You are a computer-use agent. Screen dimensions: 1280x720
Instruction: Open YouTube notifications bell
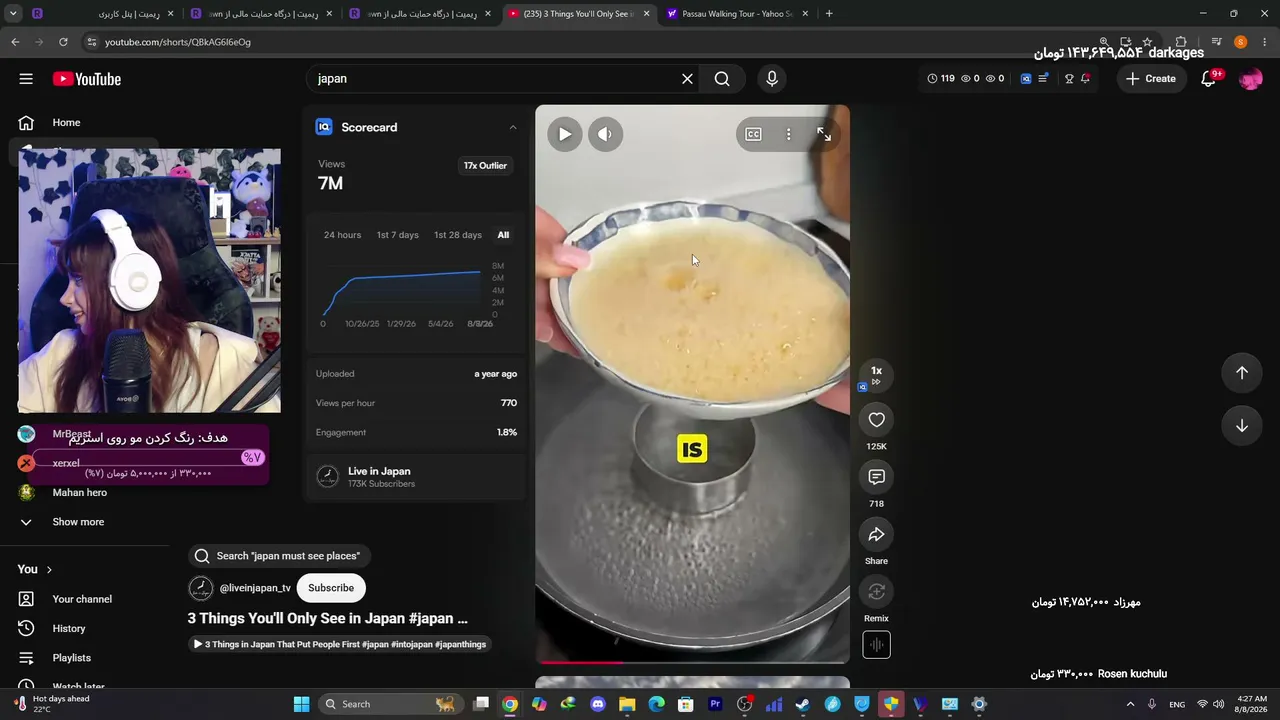pos(1208,79)
